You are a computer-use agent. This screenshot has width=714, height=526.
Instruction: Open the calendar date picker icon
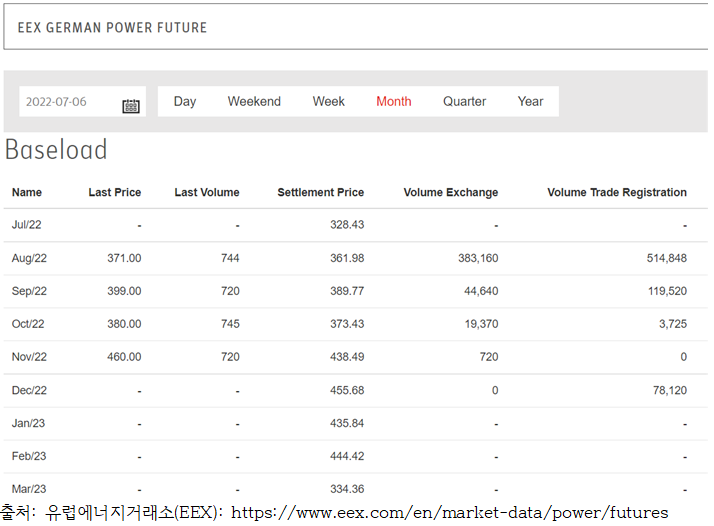pos(131,103)
